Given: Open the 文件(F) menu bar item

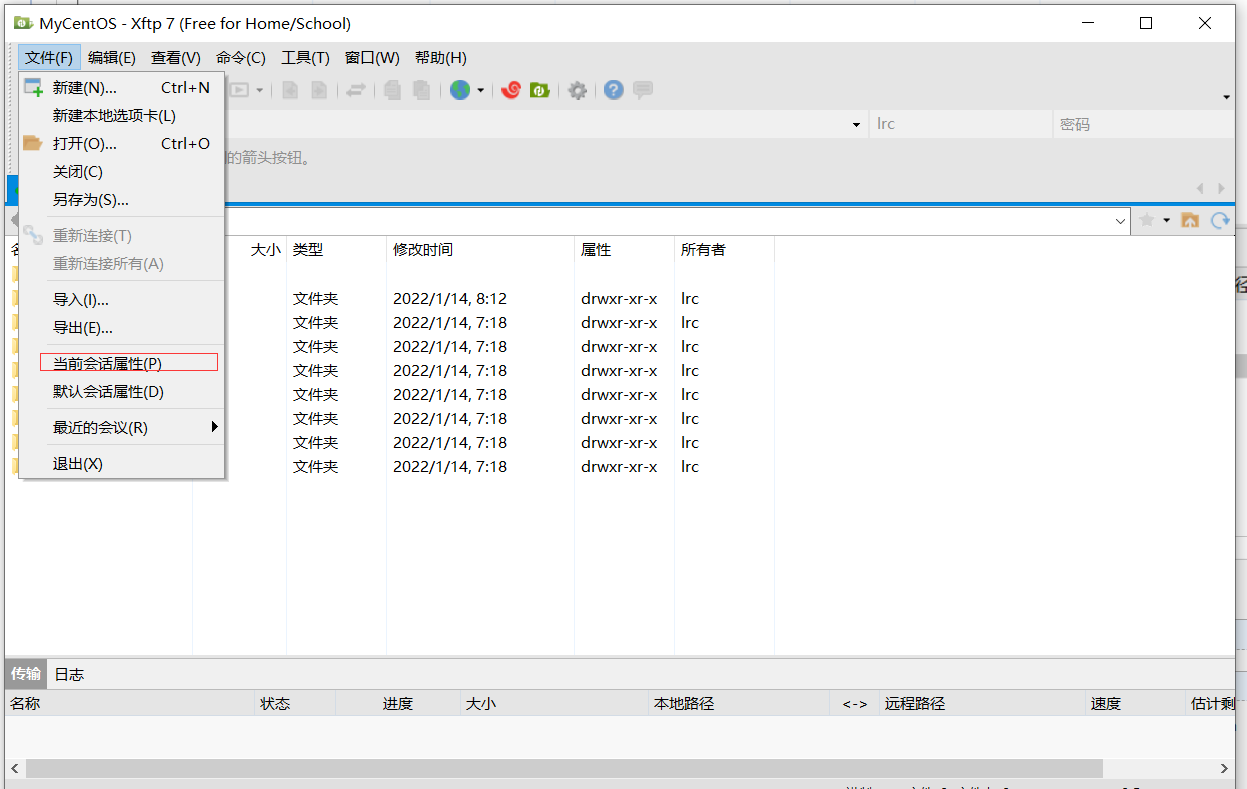Looking at the screenshot, I should 49,58.
